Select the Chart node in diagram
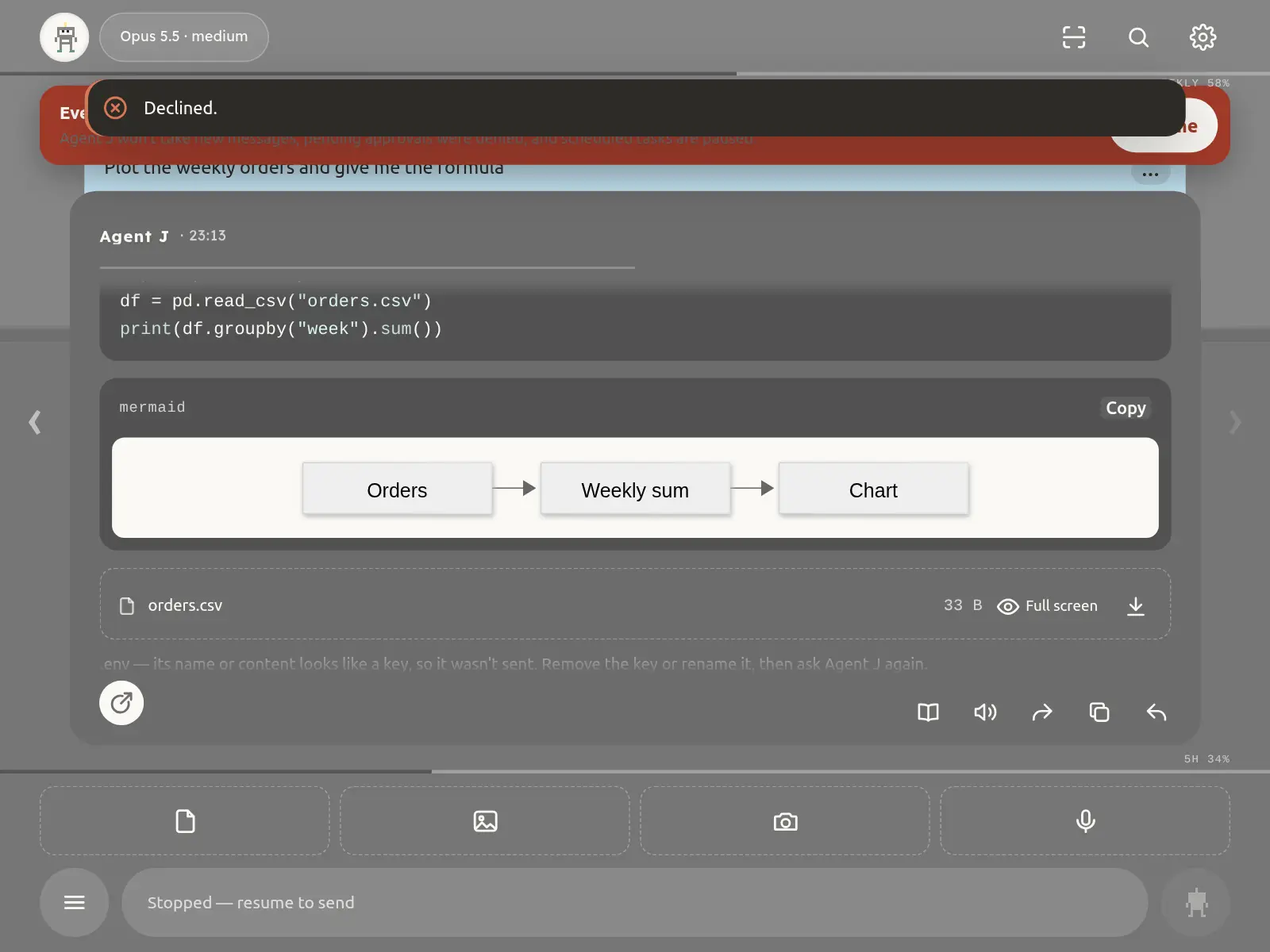The width and height of the screenshot is (1270, 952). [873, 489]
